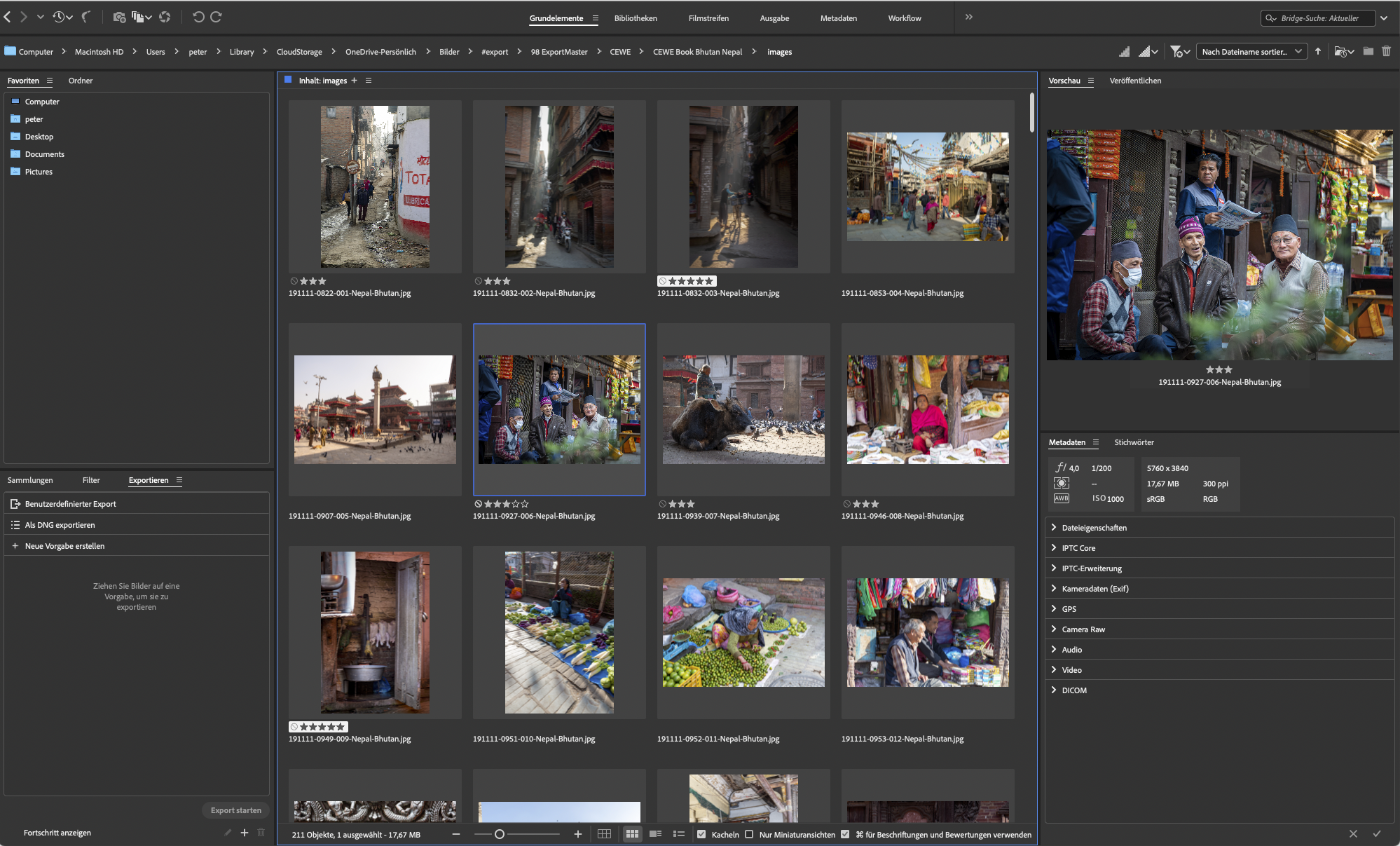
Task: Click the delete item trash icon
Action: 1386,51
